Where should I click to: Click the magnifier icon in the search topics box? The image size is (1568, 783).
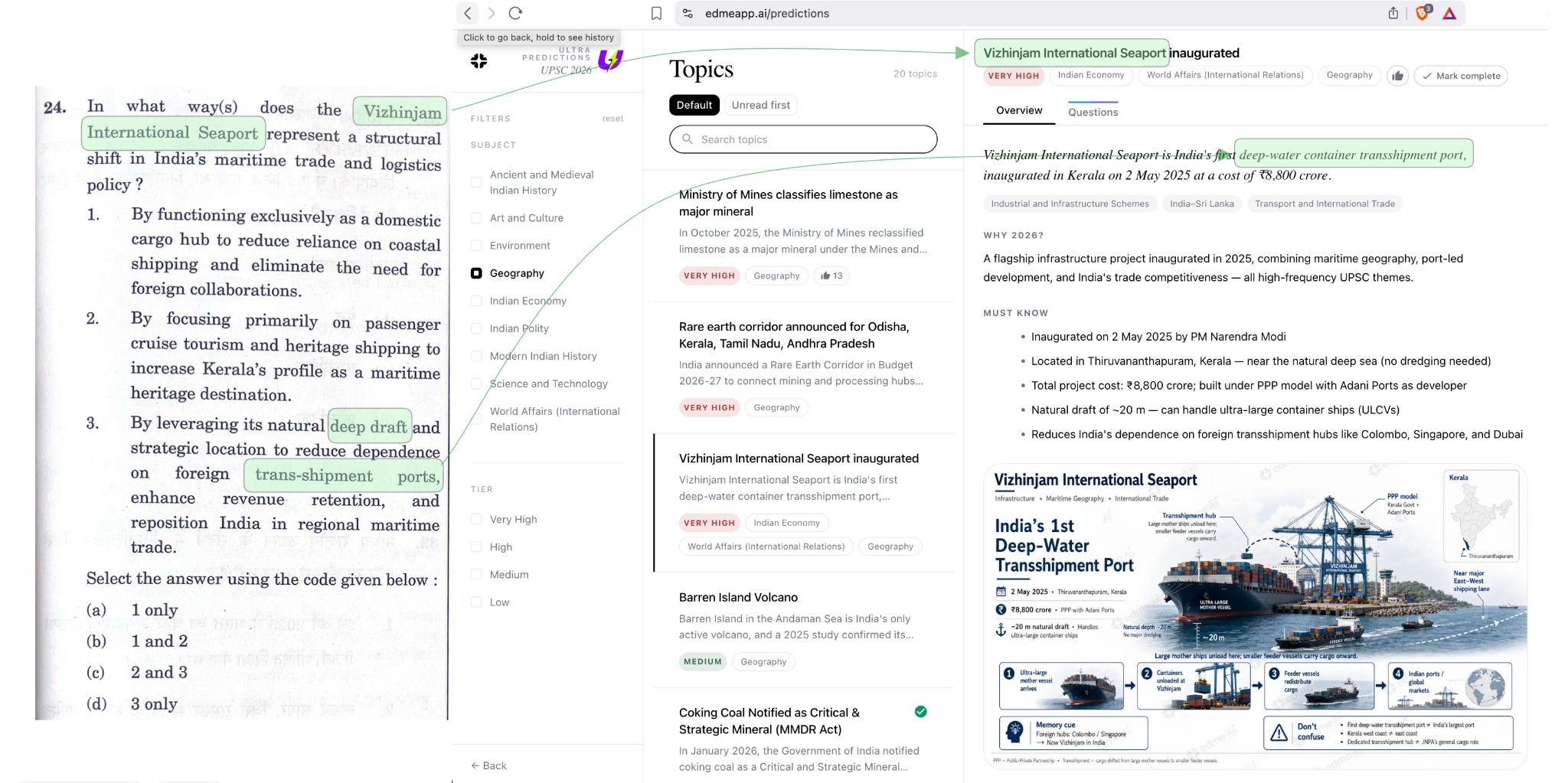coord(688,139)
